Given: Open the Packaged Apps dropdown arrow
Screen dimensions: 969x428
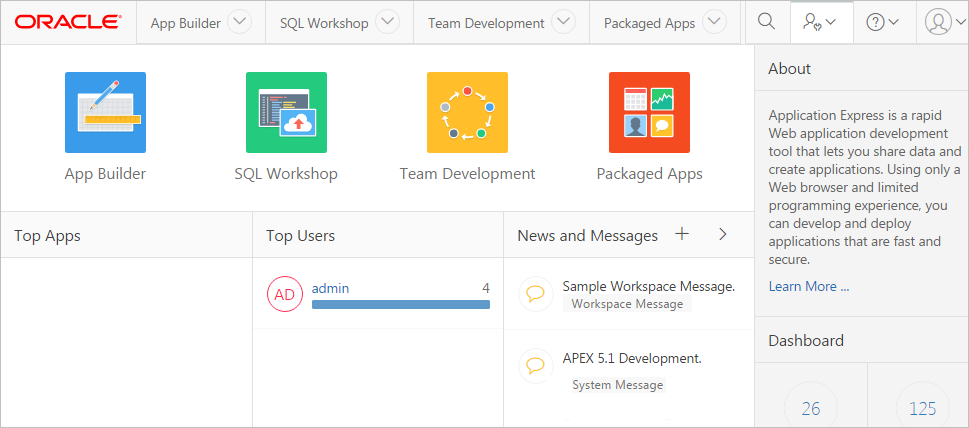Looking at the screenshot, I should [x=713, y=22].
